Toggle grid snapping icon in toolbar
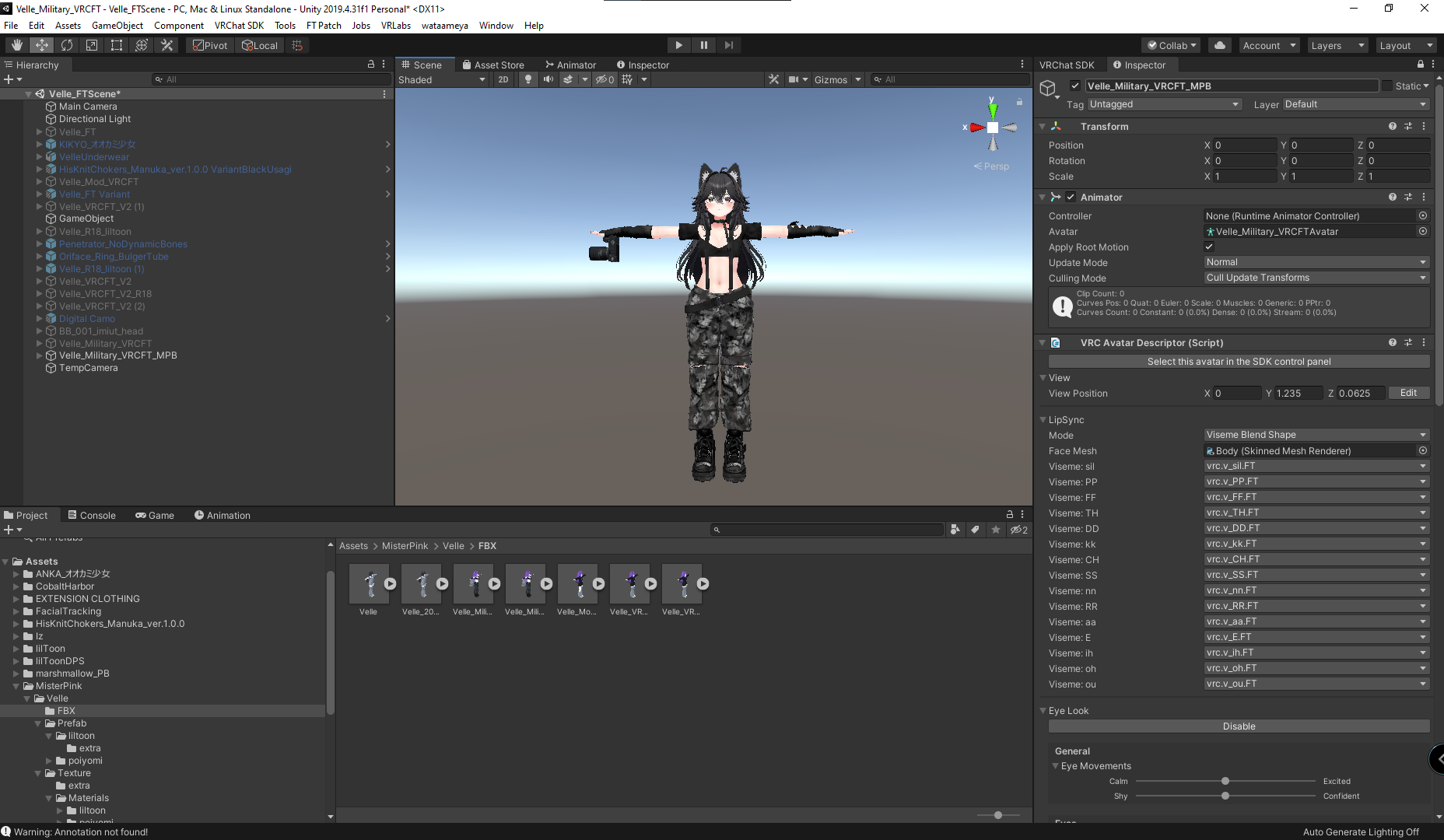This screenshot has width=1444, height=840. click(297, 45)
